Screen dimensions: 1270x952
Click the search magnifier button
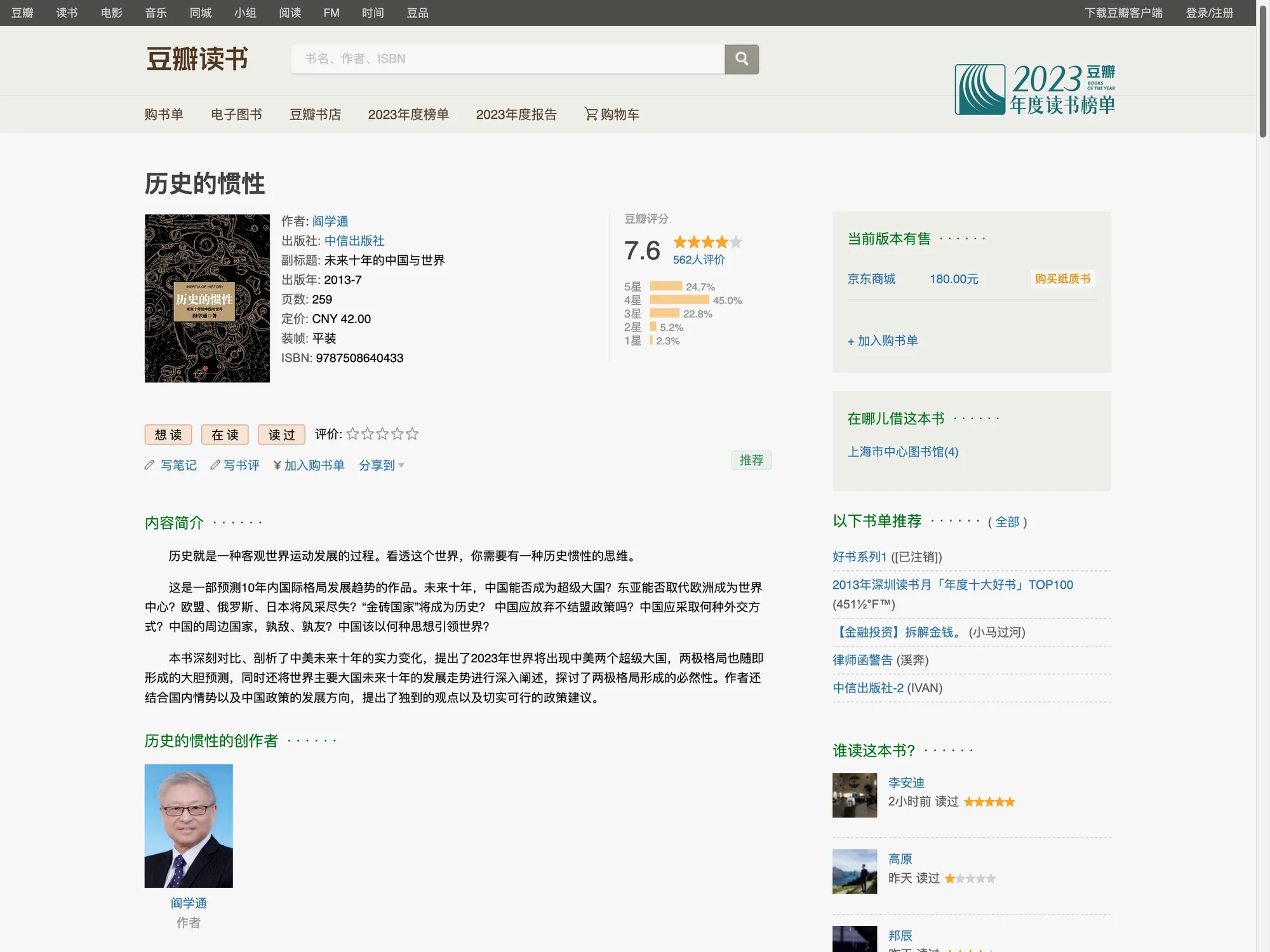pyautogui.click(x=741, y=59)
